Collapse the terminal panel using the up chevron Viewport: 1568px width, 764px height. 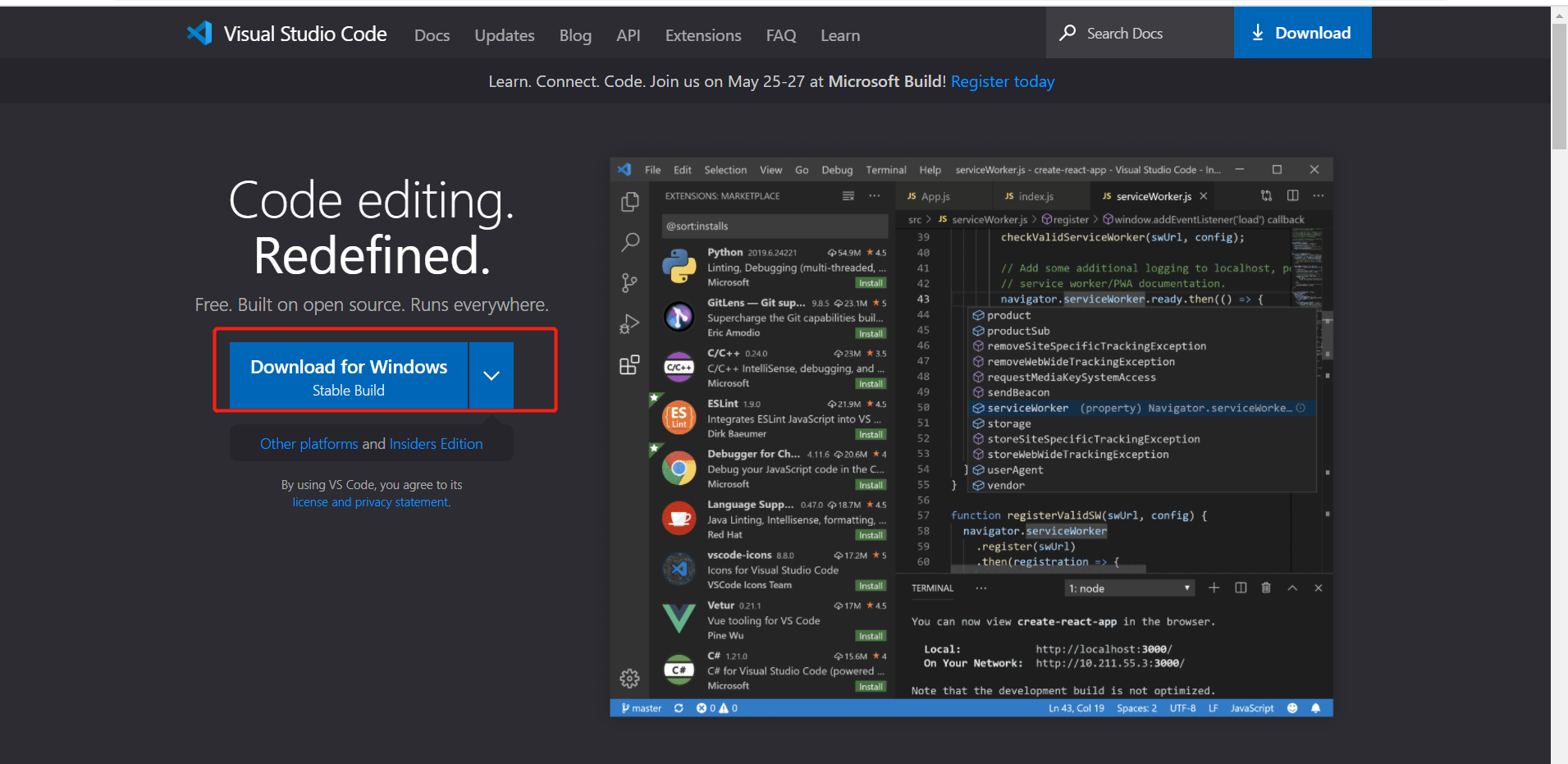[1292, 588]
